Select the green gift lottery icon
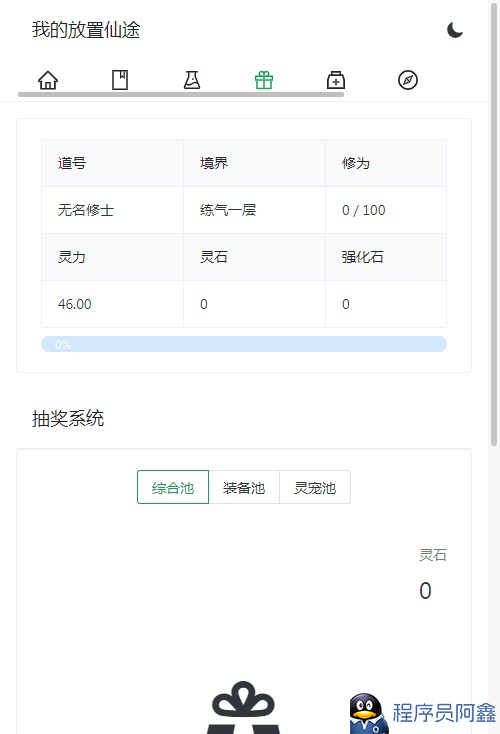Image resolution: width=500 pixels, height=734 pixels. point(264,80)
